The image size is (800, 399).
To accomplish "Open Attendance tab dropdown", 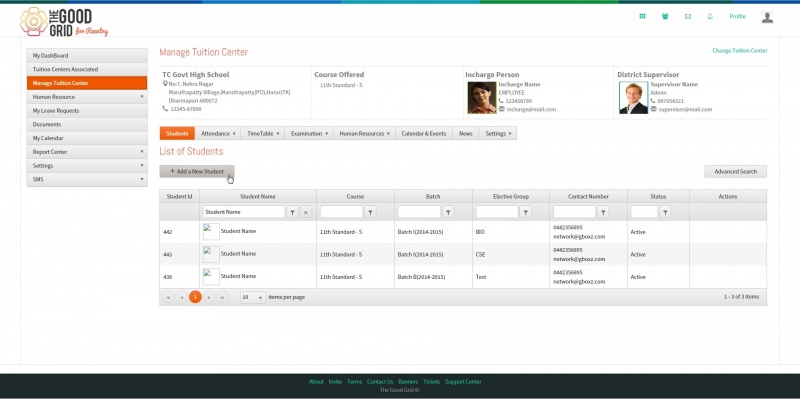I will pyautogui.click(x=218, y=134).
